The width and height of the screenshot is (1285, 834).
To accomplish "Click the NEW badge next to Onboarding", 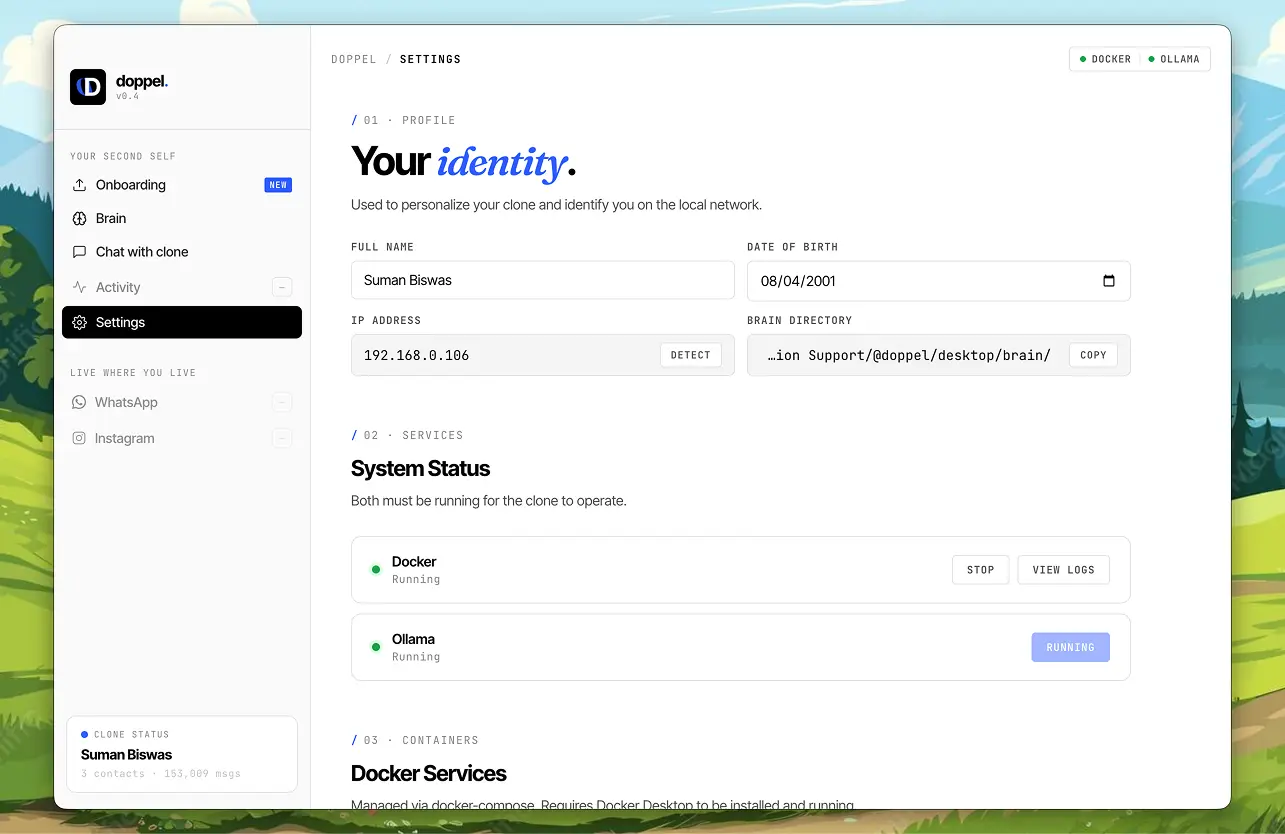I will coord(278,185).
